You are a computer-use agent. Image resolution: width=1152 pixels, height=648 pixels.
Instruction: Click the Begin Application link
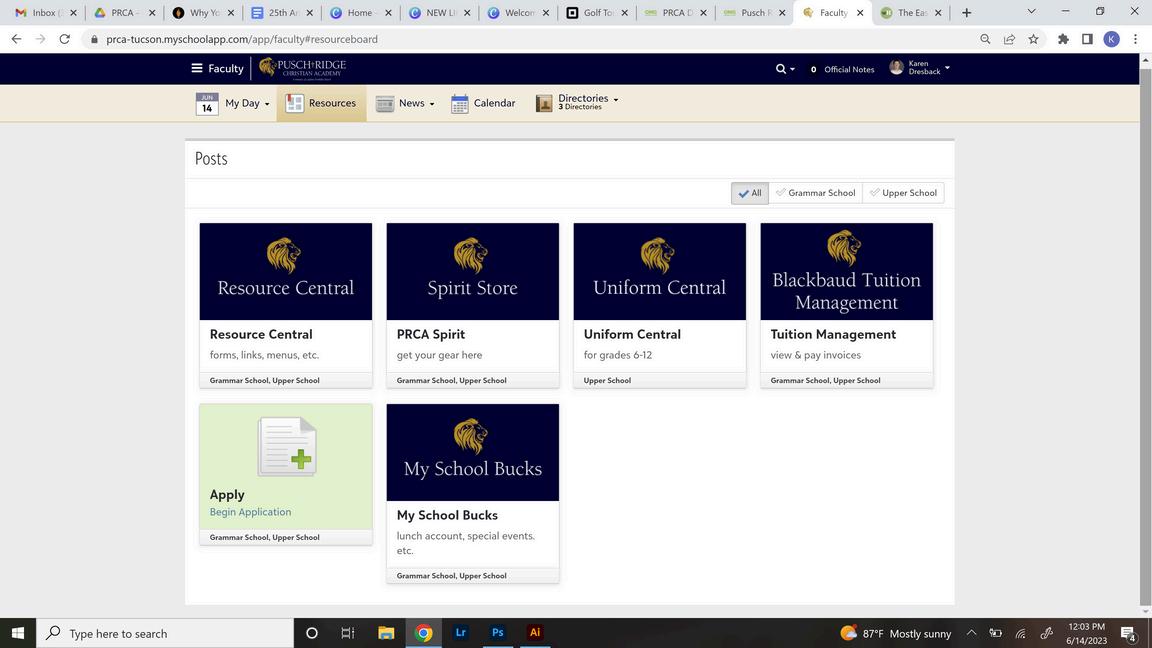click(x=250, y=512)
